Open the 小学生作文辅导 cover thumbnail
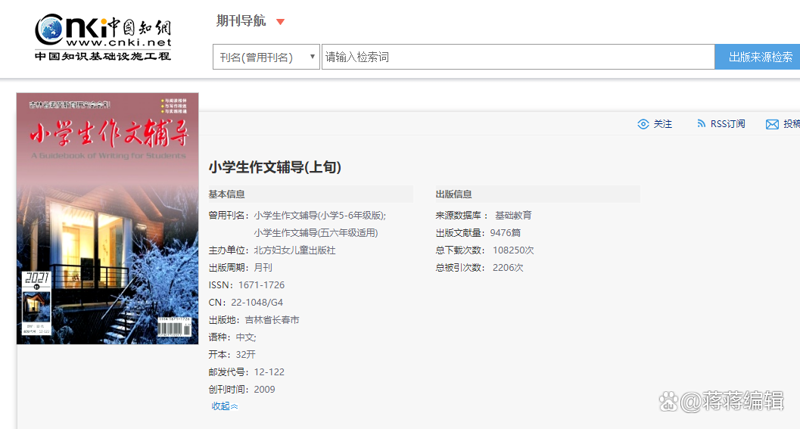800x429 pixels. (x=108, y=218)
